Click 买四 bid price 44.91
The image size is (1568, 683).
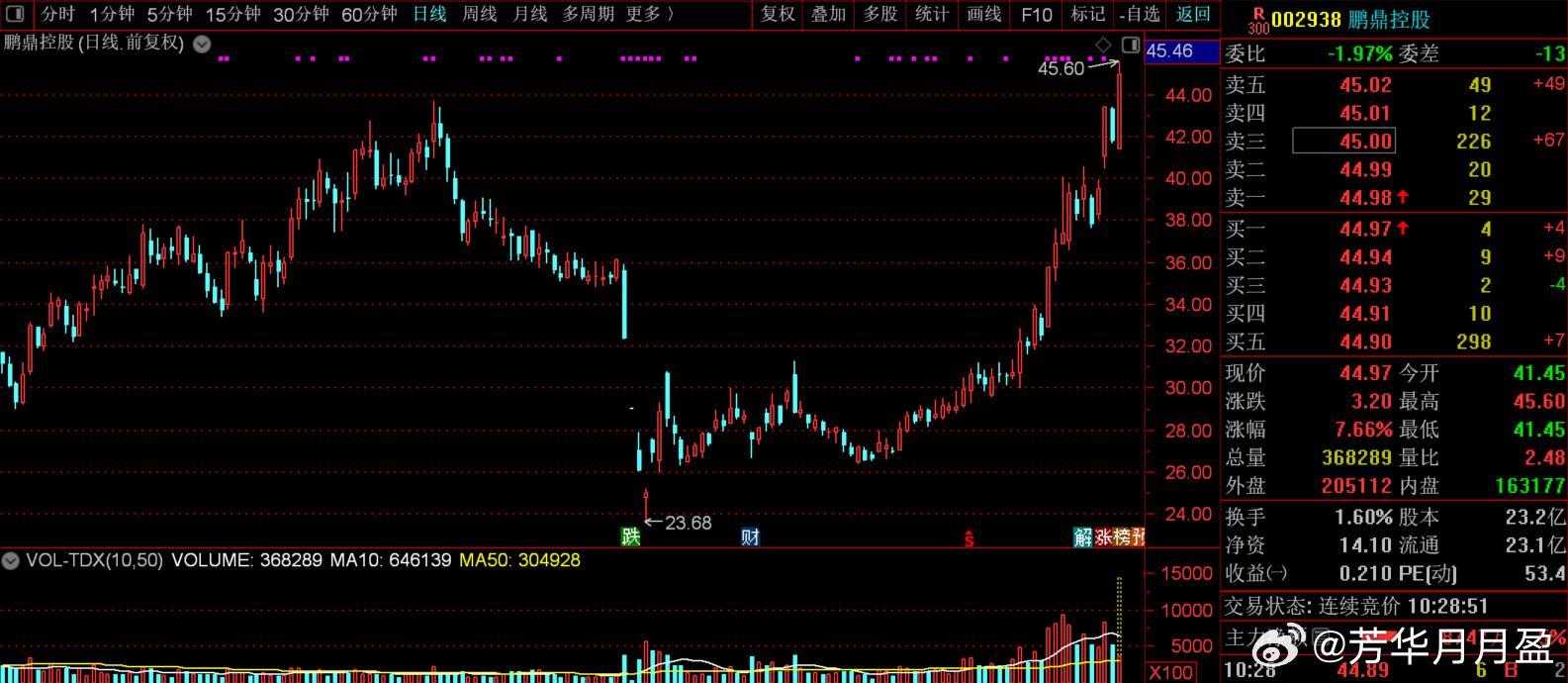pos(1365,314)
